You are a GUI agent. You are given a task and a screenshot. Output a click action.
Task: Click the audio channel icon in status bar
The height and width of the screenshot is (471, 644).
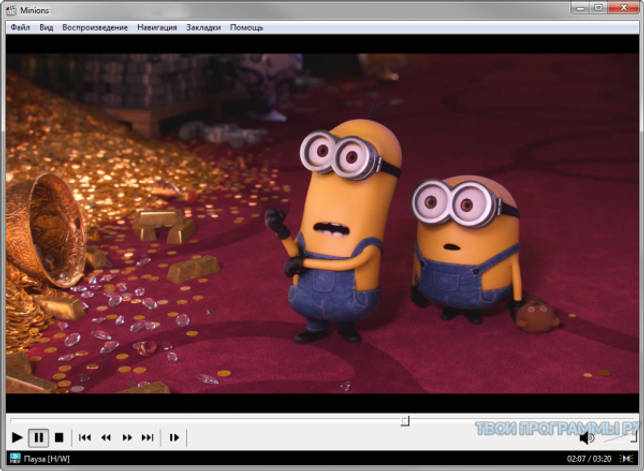626,458
